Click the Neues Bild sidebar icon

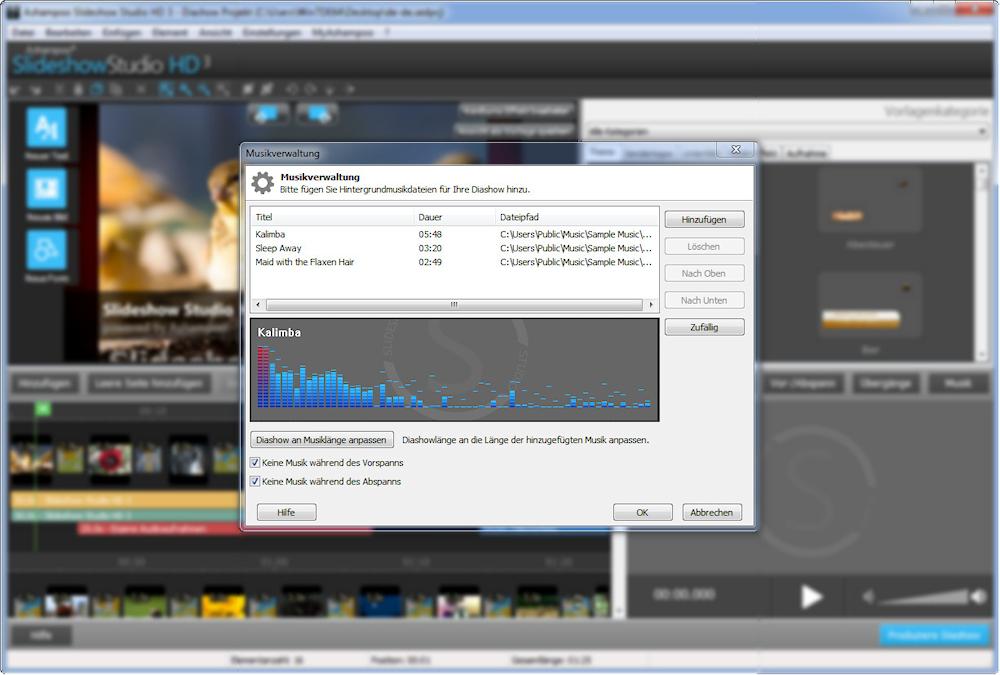pos(46,190)
